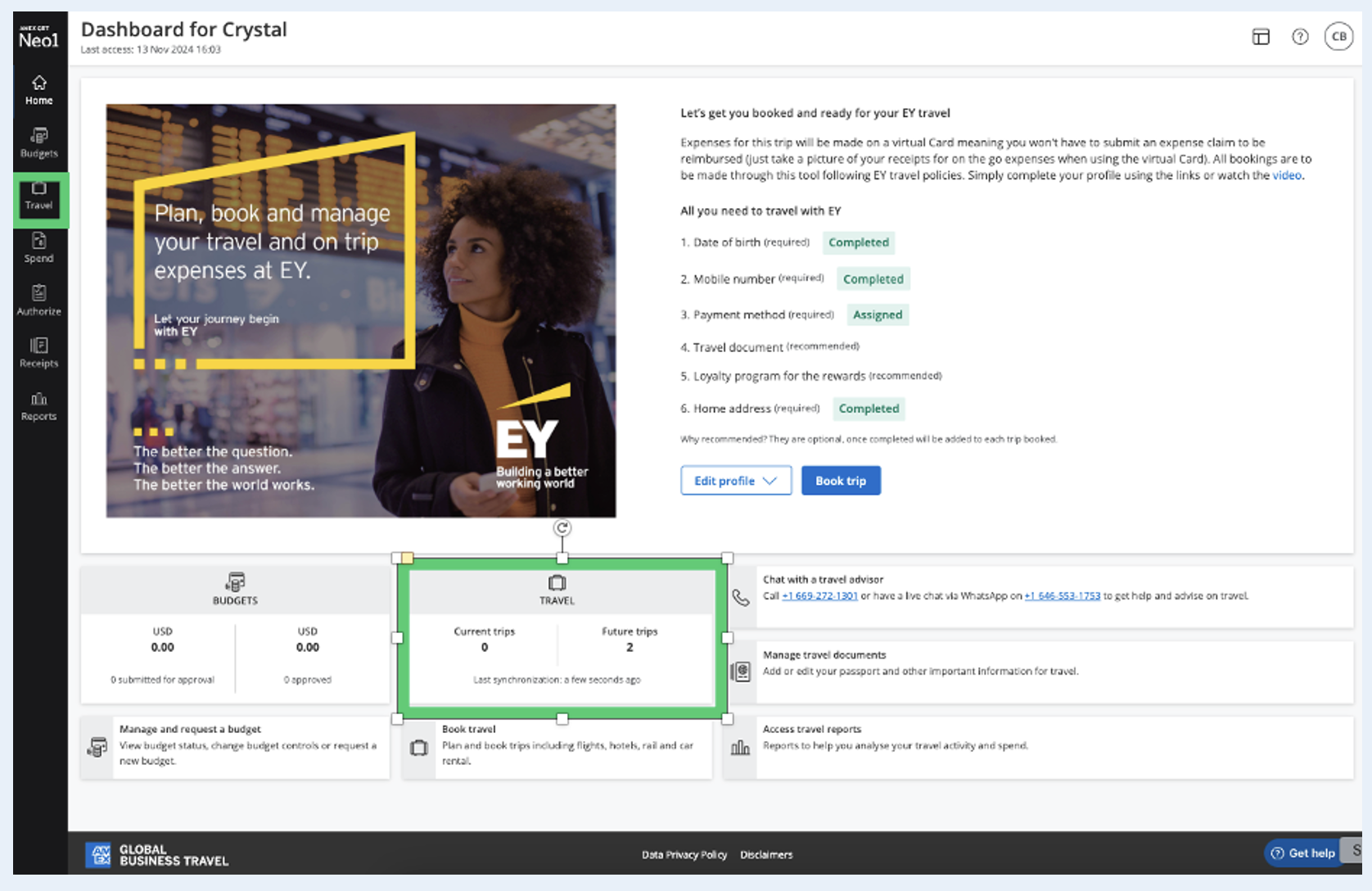
Task: Open the Data Privacy Policy link
Action: click(x=684, y=855)
